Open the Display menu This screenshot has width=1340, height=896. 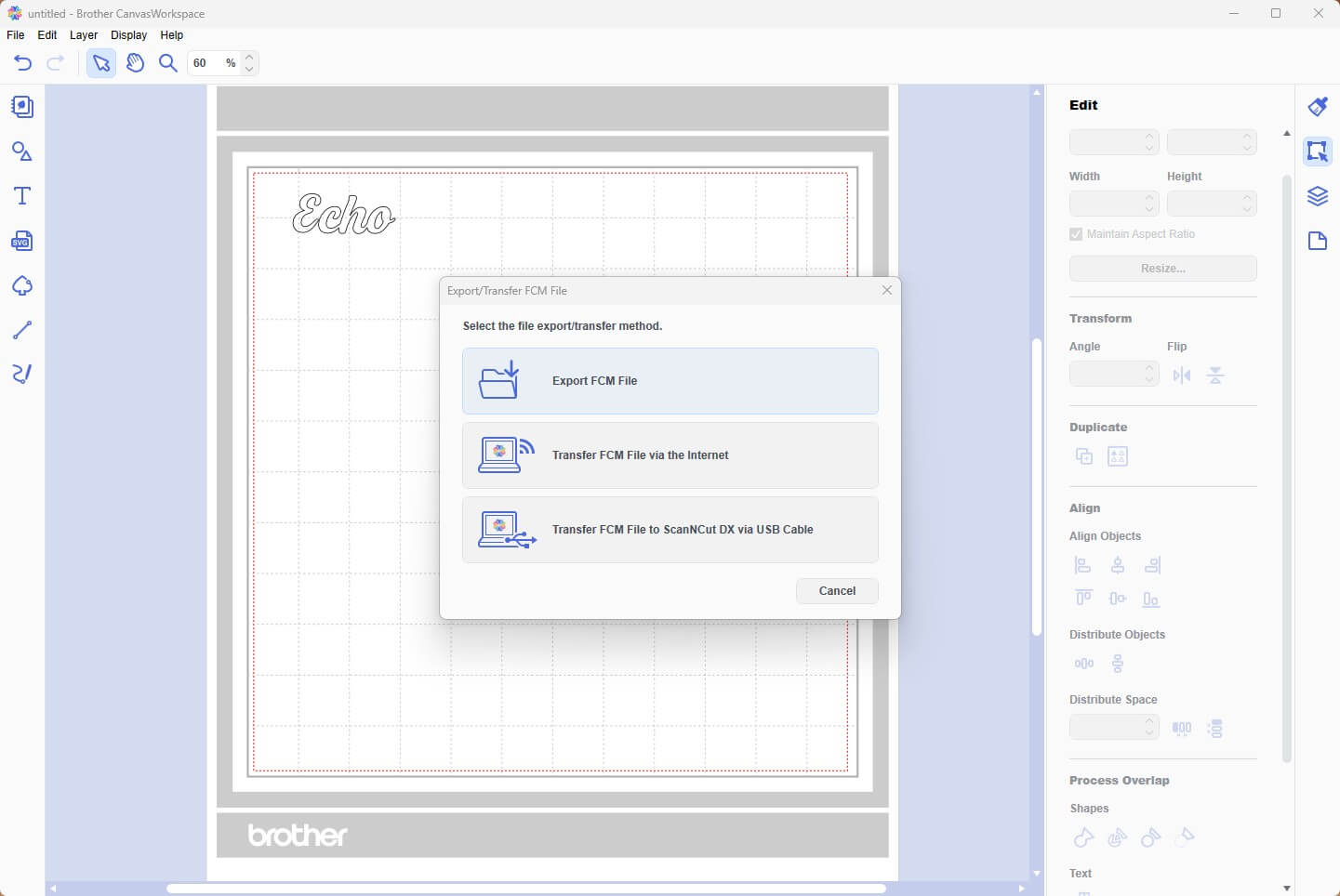128,34
